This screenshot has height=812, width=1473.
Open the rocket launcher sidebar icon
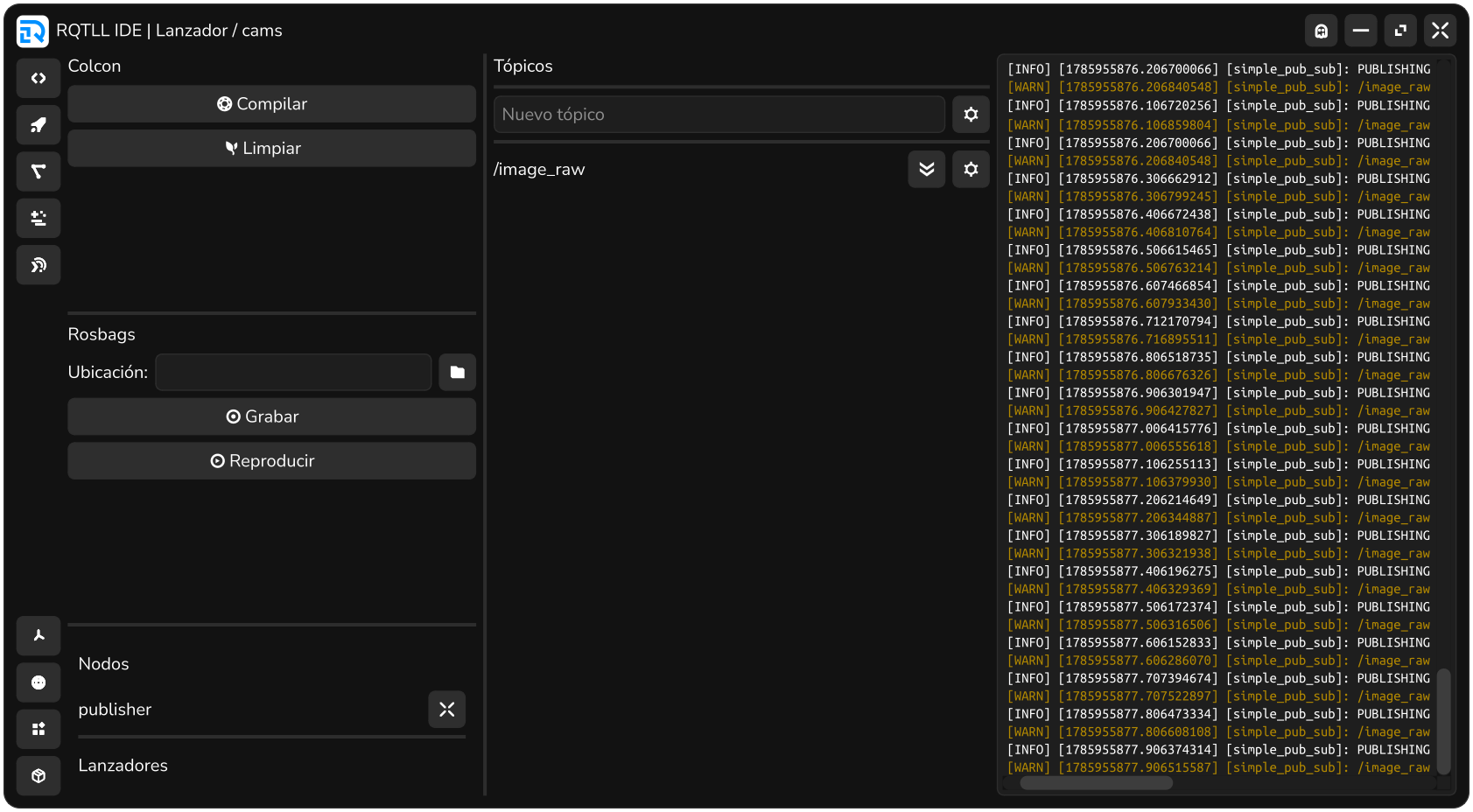pyautogui.click(x=39, y=124)
